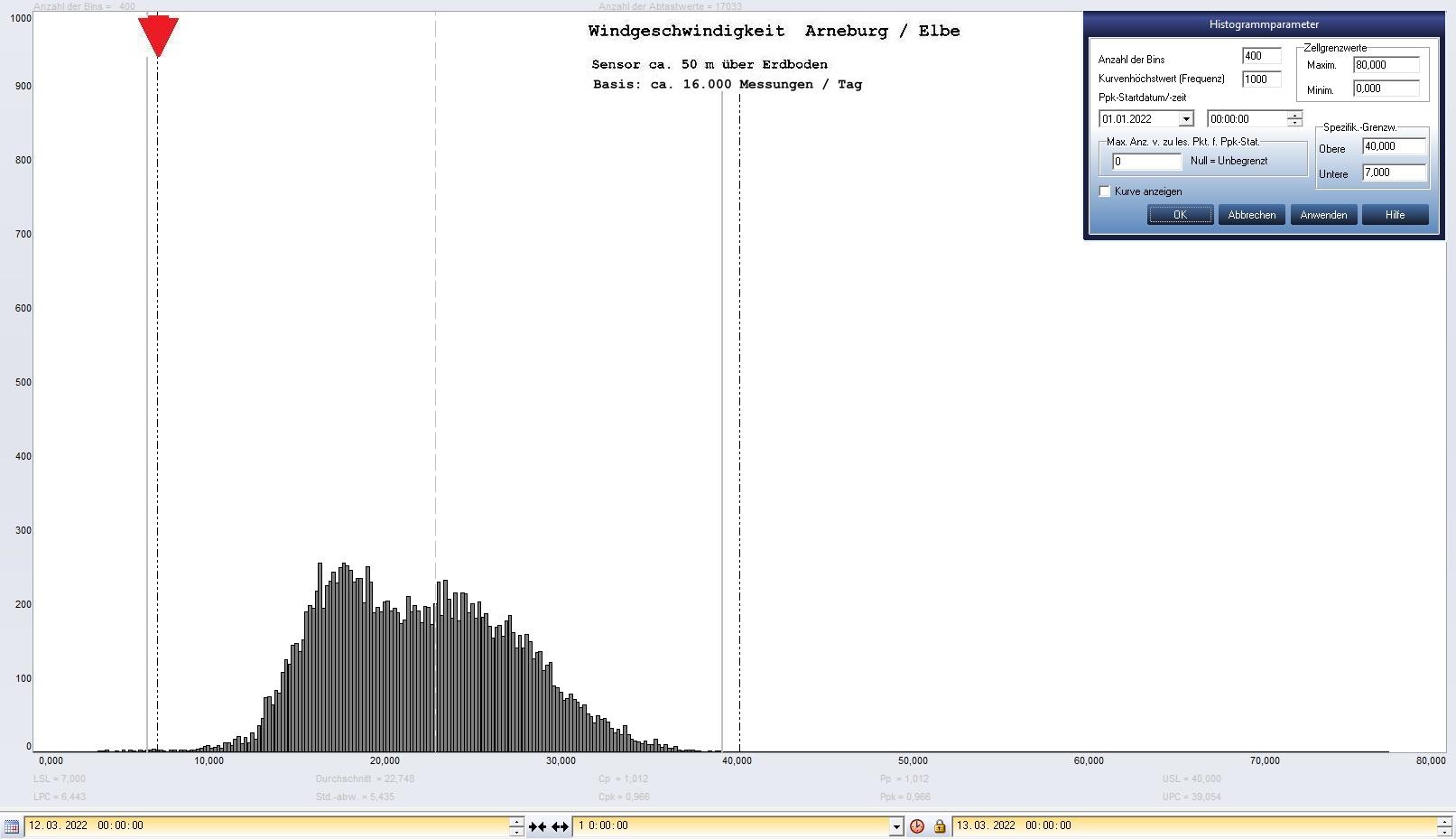The height and width of the screenshot is (839, 1456).
Task: Click the UPC = 39,054 value
Action: (x=1192, y=797)
